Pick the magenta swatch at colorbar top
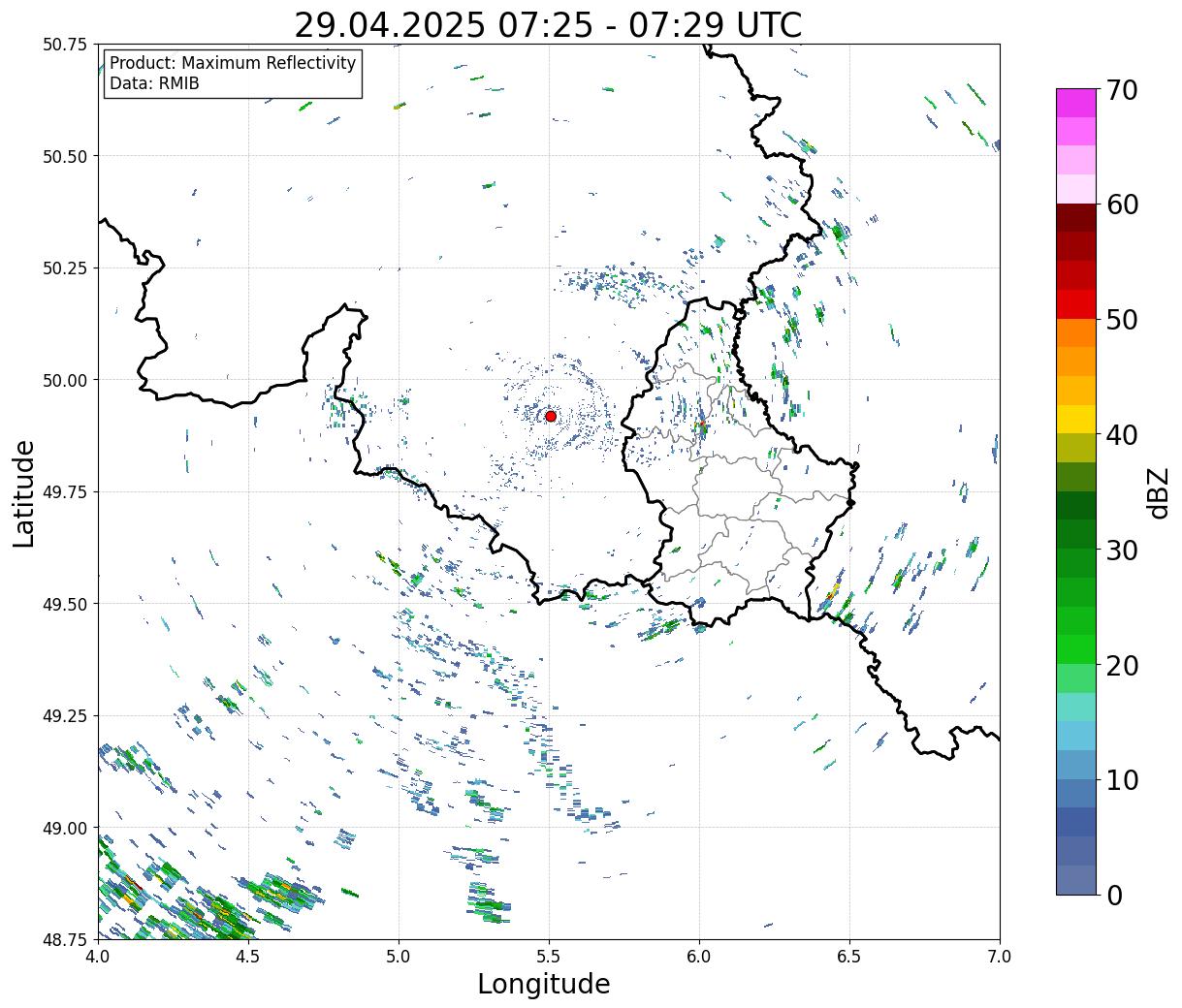The image size is (1182, 1008). click(1076, 103)
